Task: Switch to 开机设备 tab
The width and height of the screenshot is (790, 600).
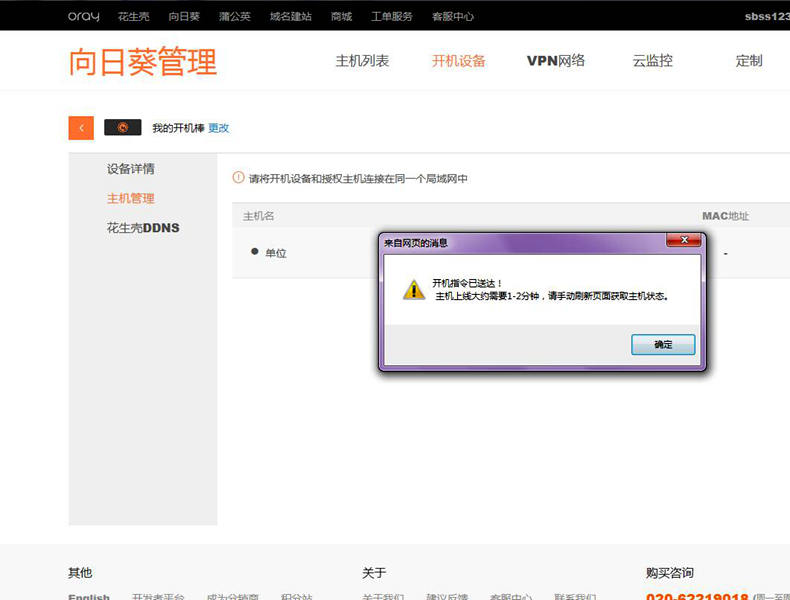Action: pos(458,61)
